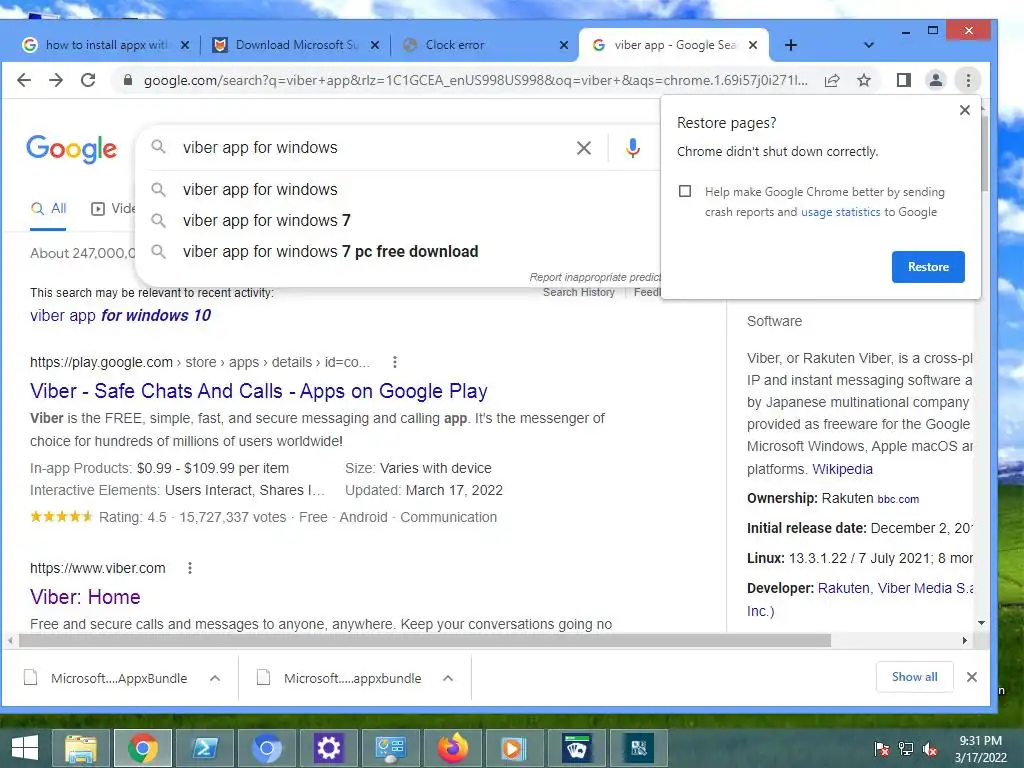This screenshot has height=768, width=1024.
Task: Click the scroll-down arrow of vertical scrollbar
Action: click(x=981, y=623)
